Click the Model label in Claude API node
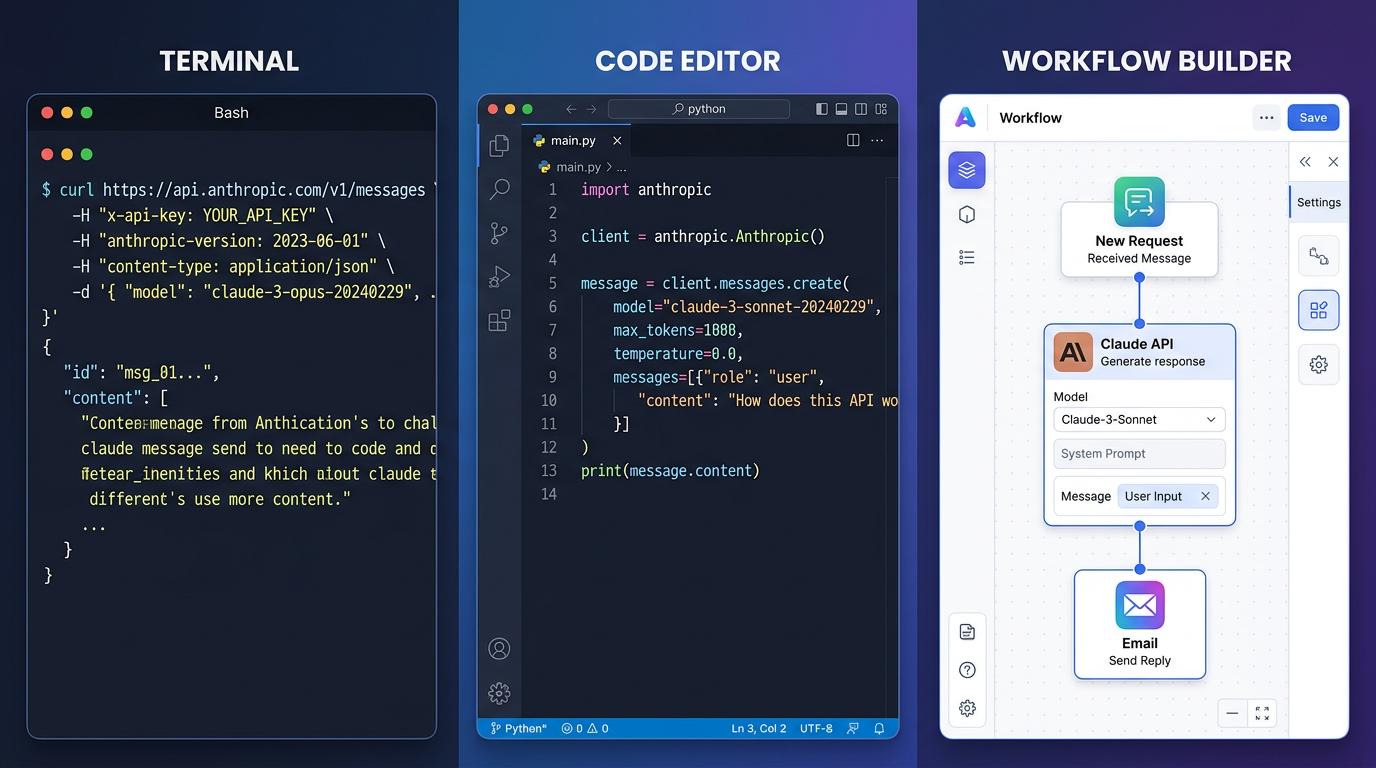This screenshot has height=768, width=1376. [1071, 396]
